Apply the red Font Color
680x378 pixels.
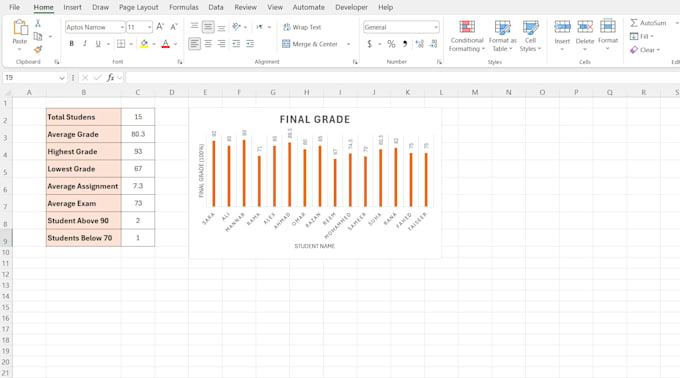(165, 43)
